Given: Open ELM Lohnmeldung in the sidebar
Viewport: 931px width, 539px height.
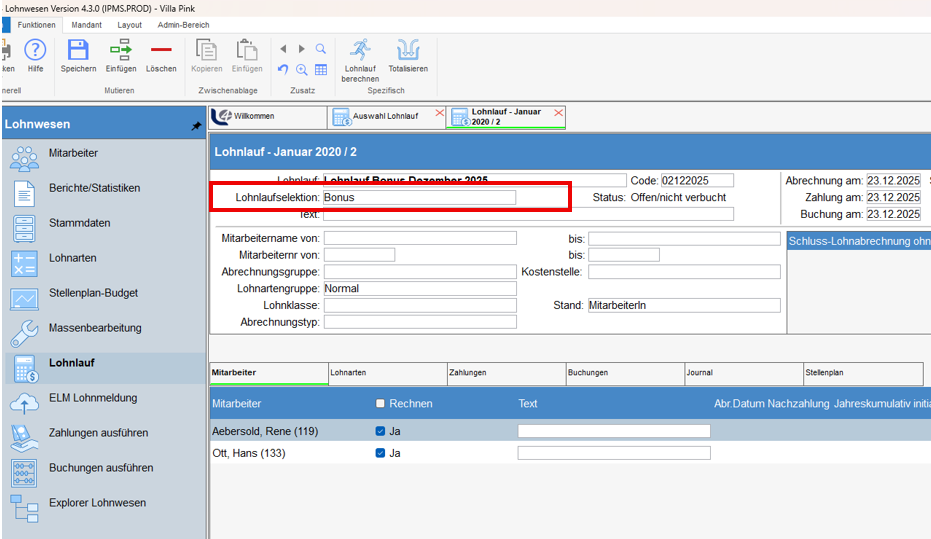Looking at the screenshot, I should coord(93,398).
